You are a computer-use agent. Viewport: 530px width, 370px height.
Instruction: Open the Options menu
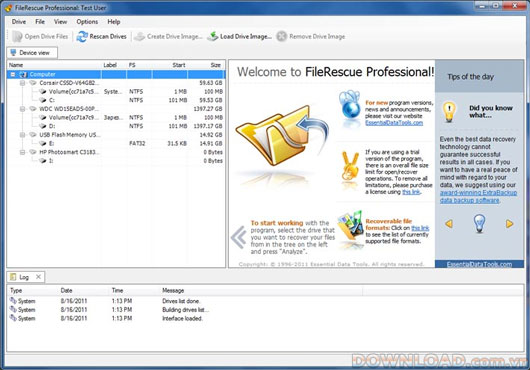click(x=87, y=22)
